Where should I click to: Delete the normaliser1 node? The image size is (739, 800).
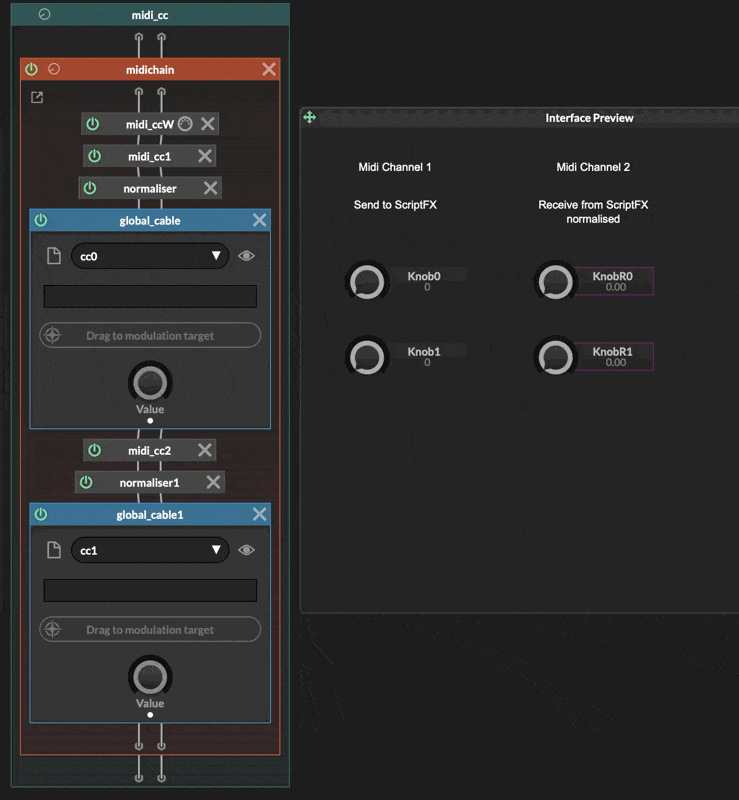coord(213,483)
